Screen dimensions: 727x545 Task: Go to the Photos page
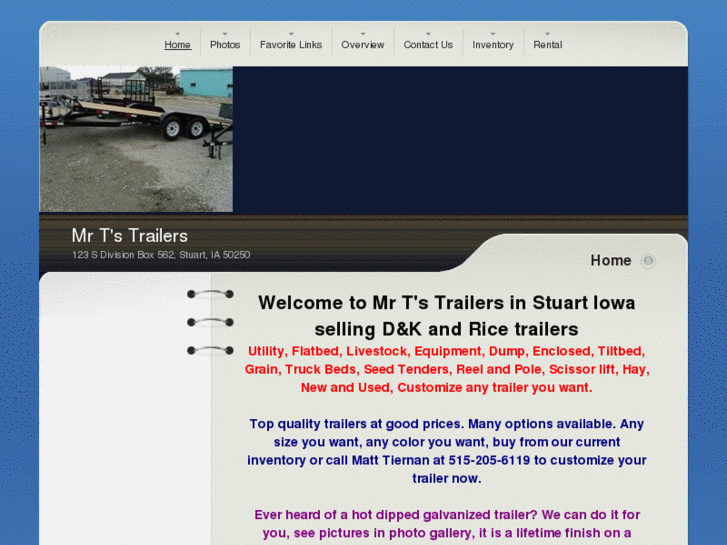[x=225, y=45]
